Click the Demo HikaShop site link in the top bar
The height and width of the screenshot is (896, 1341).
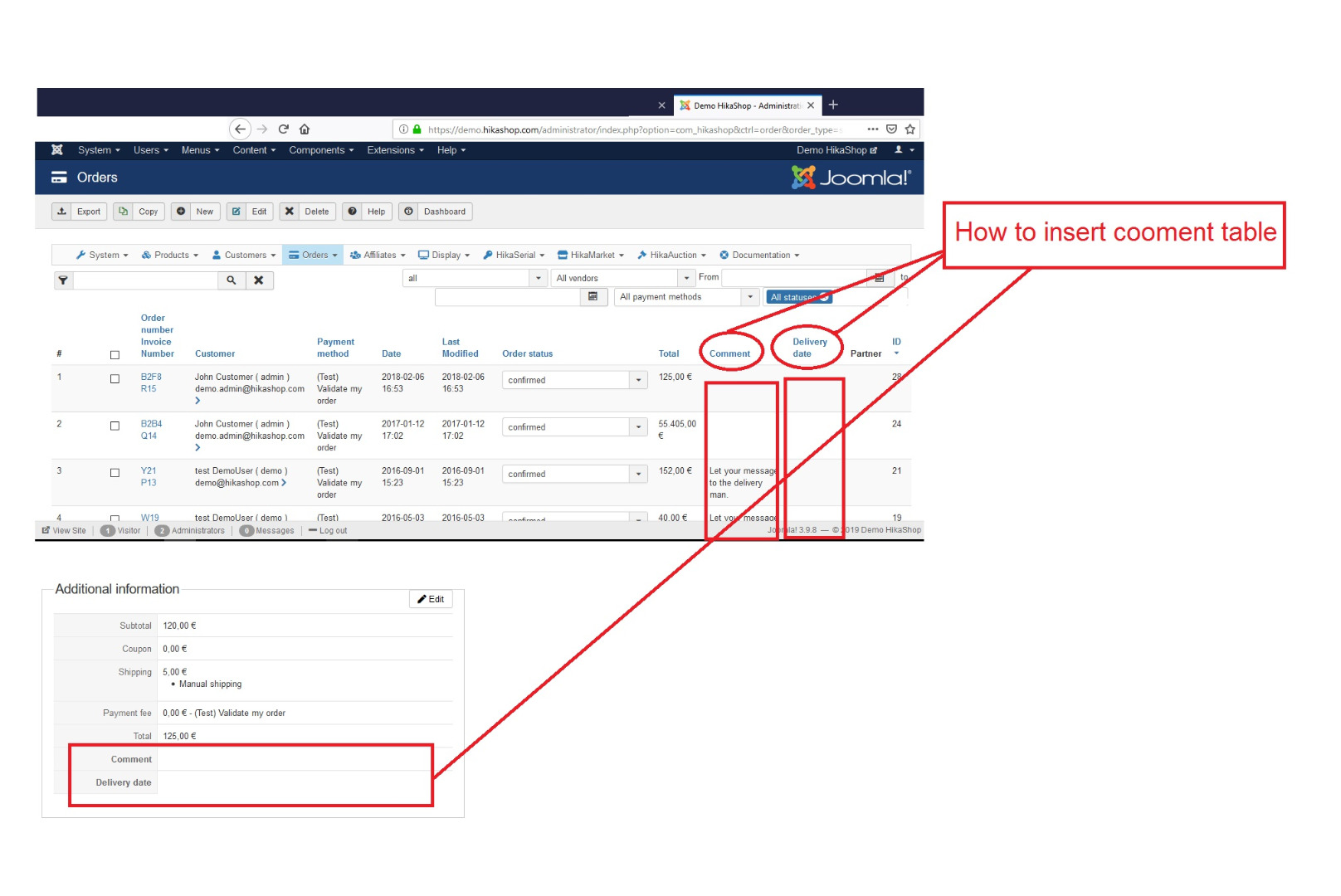(x=836, y=150)
